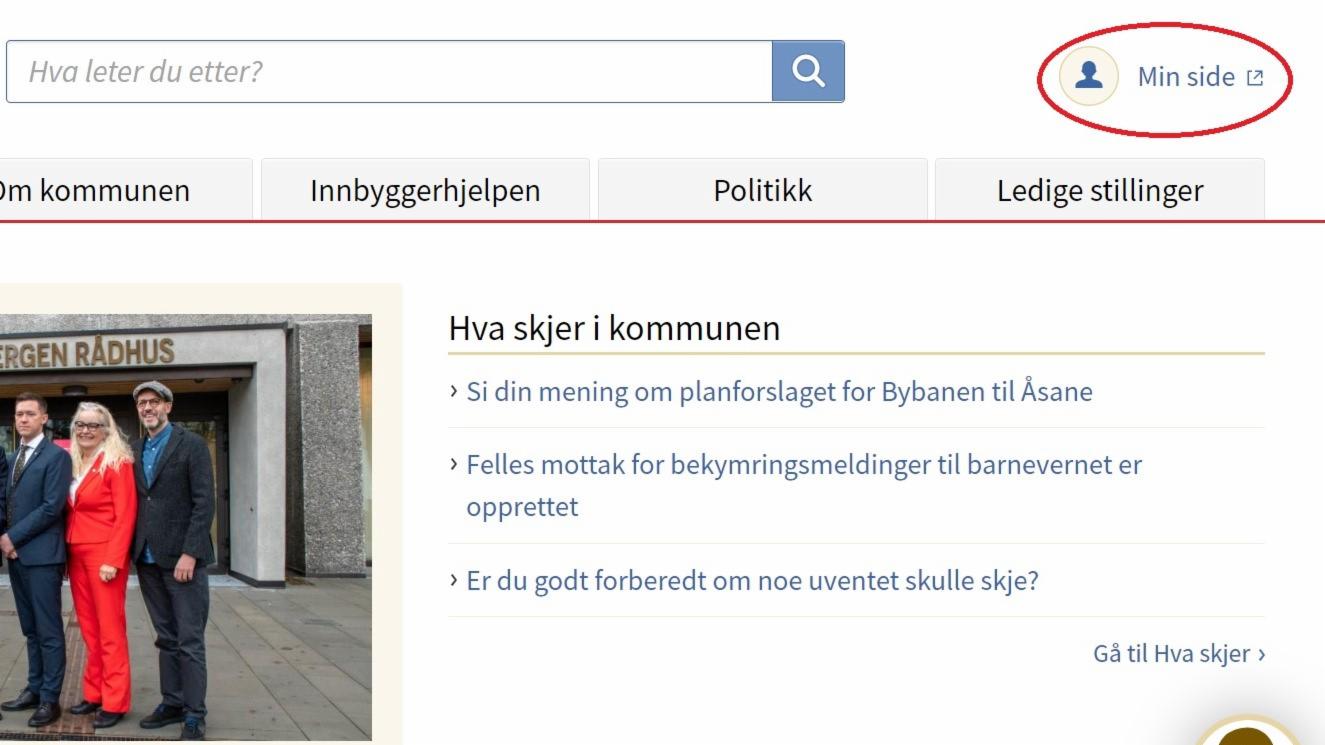Screen dimensions: 1325x745
Task: Select the Politikk tab
Action: 762,190
